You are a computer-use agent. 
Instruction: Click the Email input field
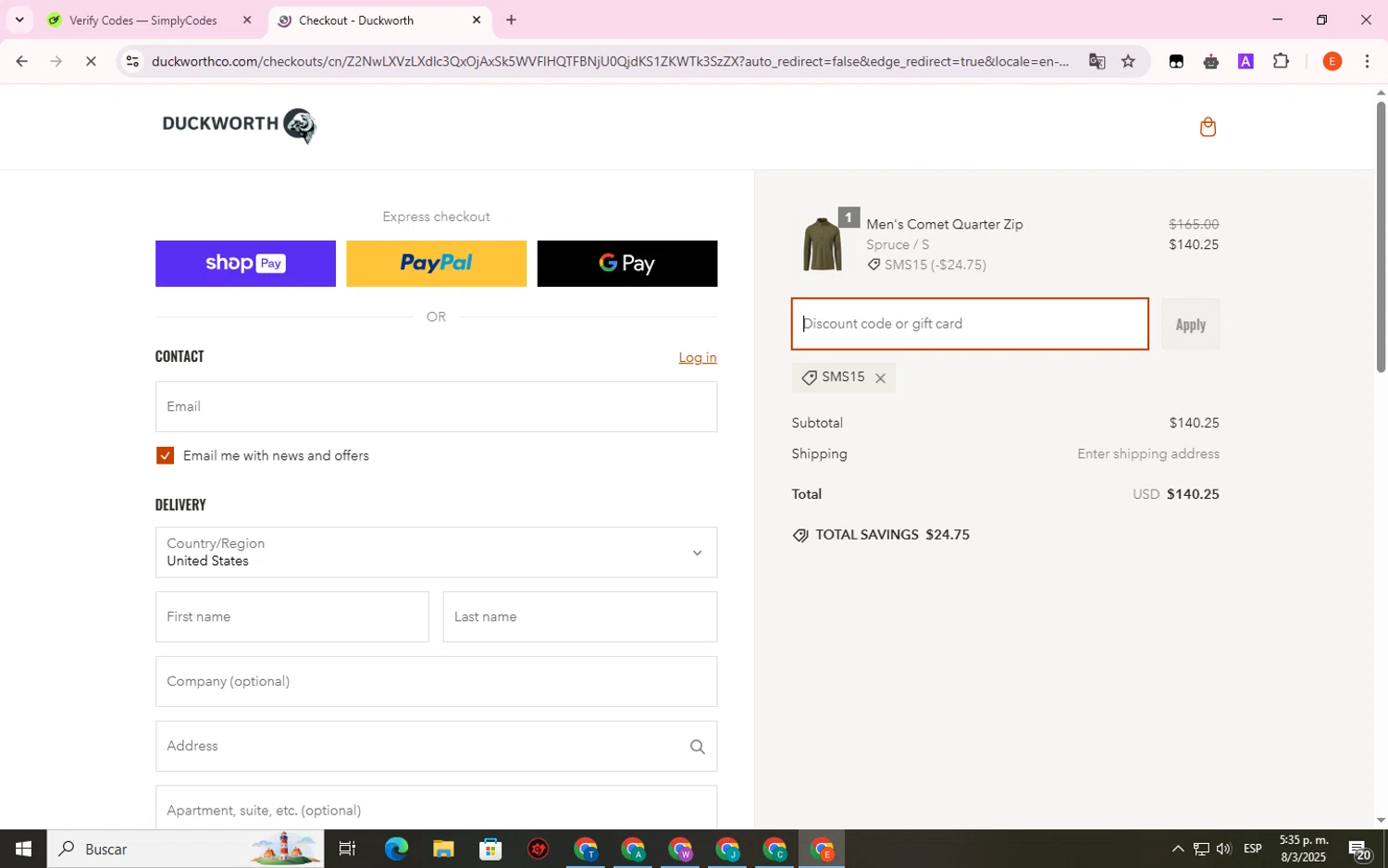coord(436,407)
